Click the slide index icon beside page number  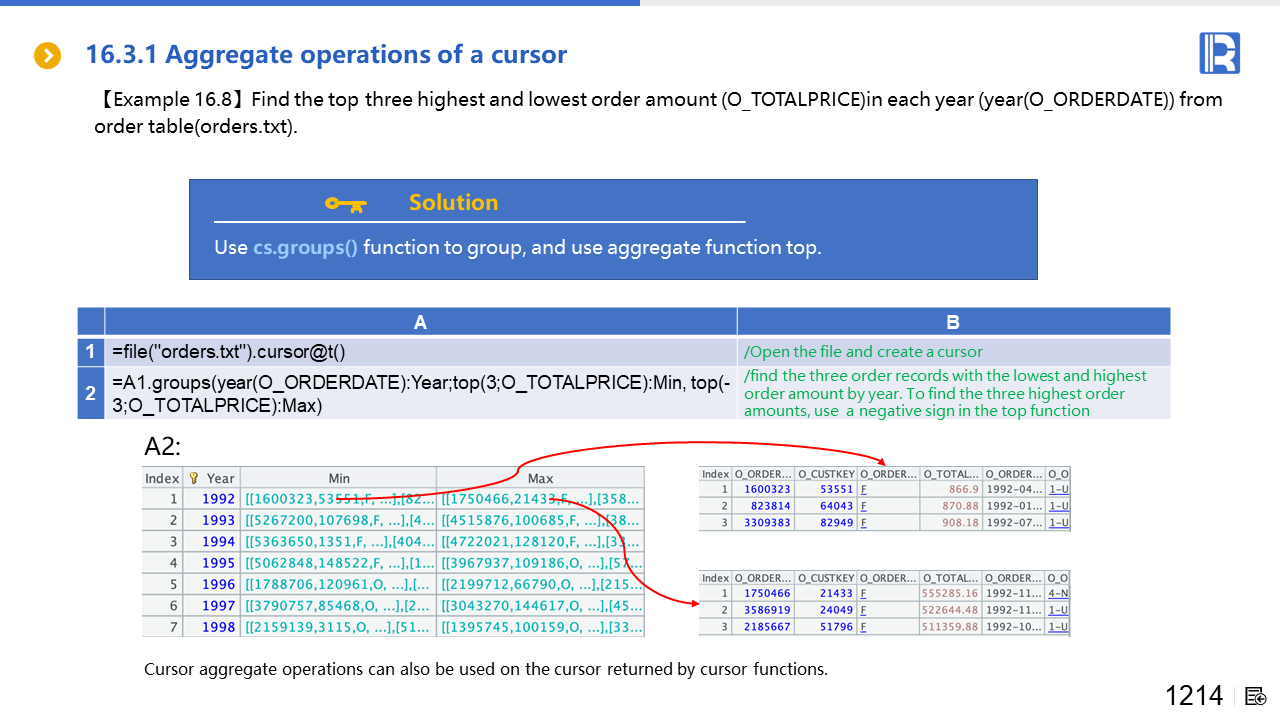(1256, 696)
